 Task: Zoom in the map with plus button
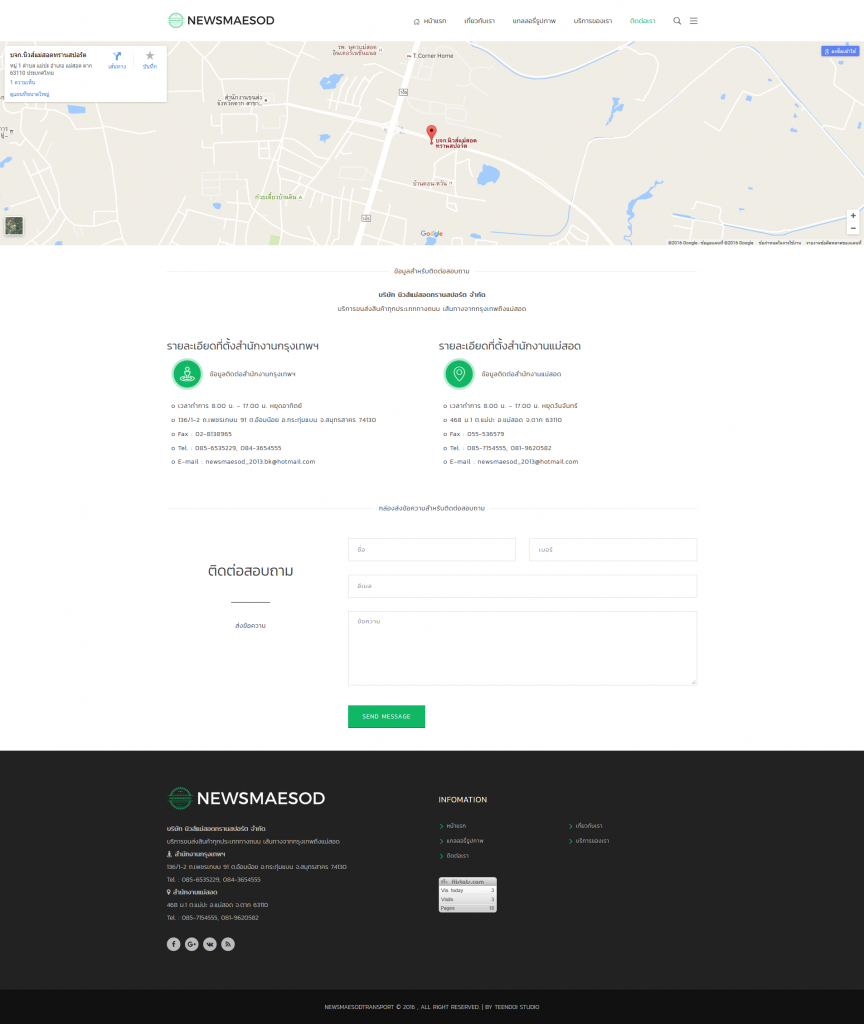coord(853,216)
